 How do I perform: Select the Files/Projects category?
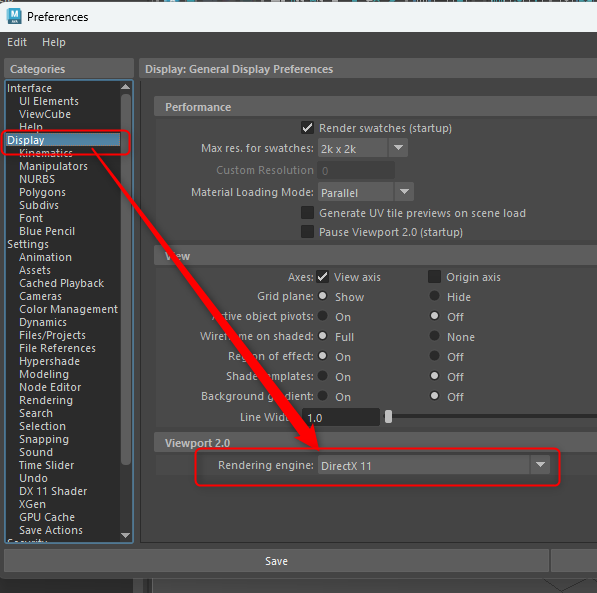[x=52, y=335]
